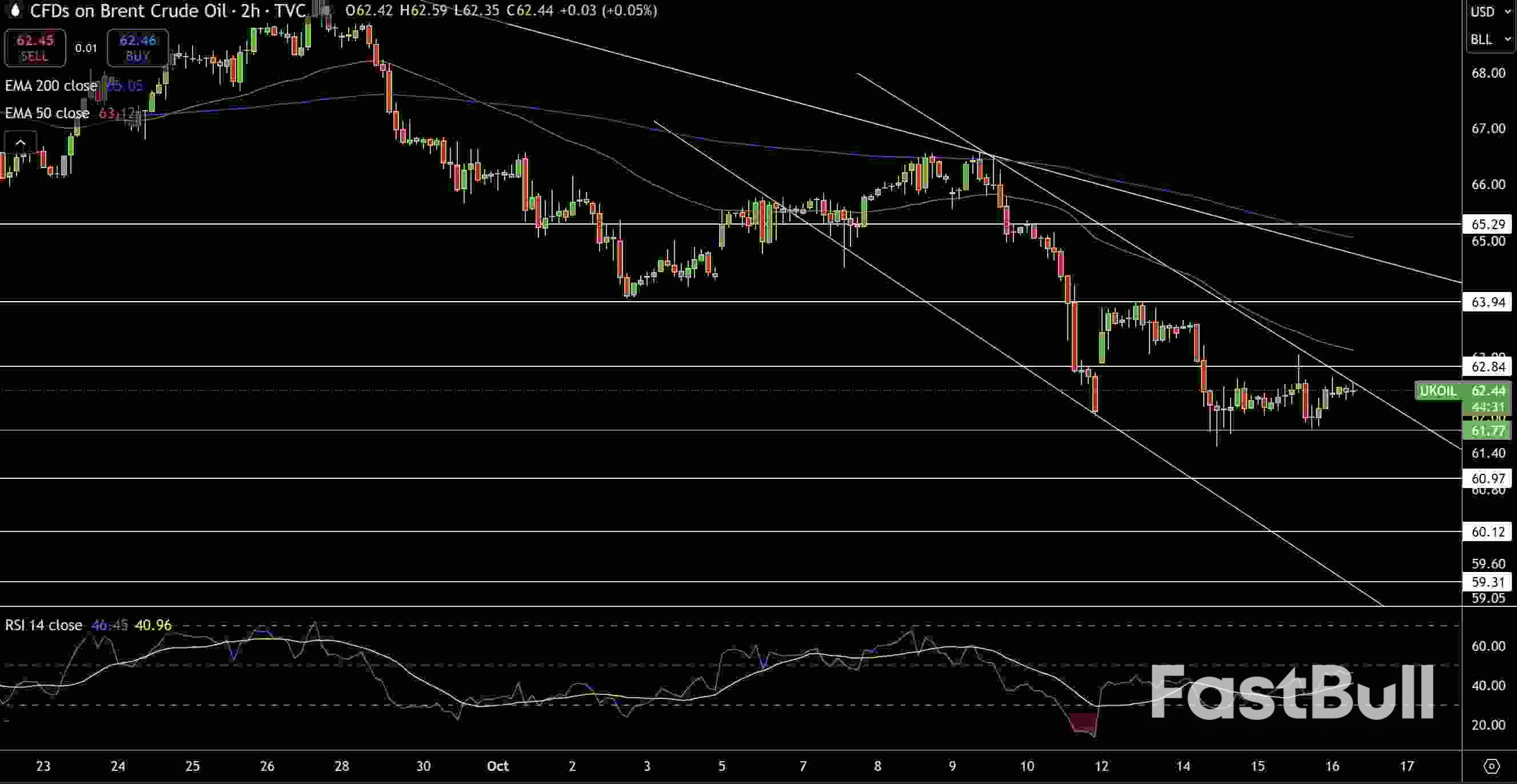Image resolution: width=1517 pixels, height=784 pixels.
Task: Click the 60.97 support level label
Action: pyautogui.click(x=1488, y=478)
